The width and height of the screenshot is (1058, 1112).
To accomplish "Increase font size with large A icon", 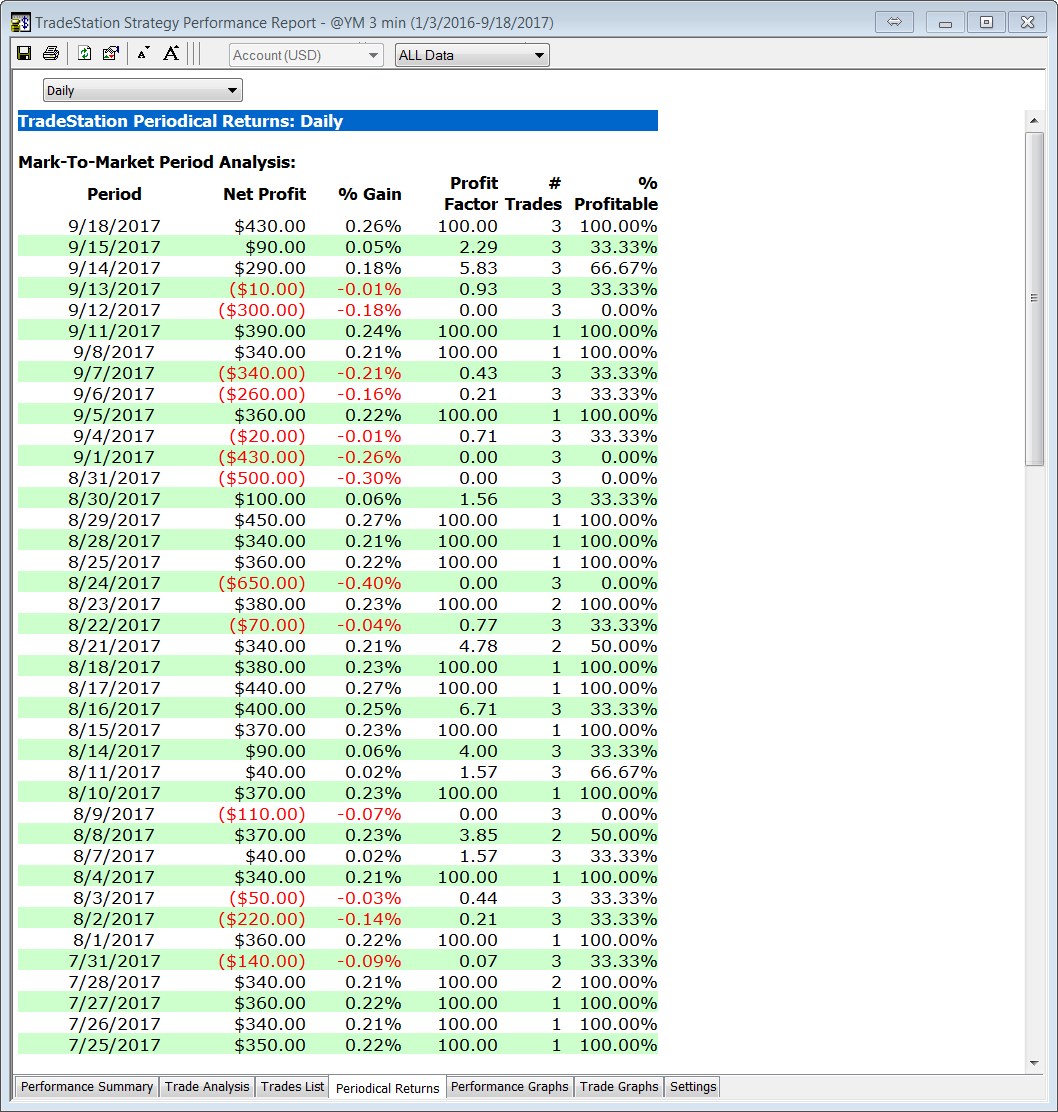I will pyautogui.click(x=171, y=54).
